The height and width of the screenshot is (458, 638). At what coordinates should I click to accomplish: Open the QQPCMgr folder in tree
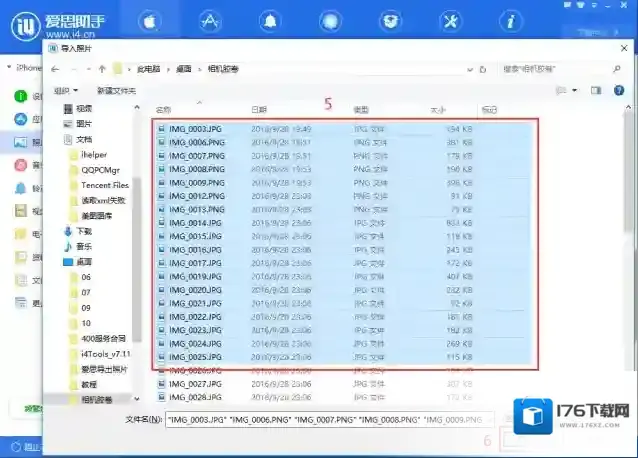[95, 170]
